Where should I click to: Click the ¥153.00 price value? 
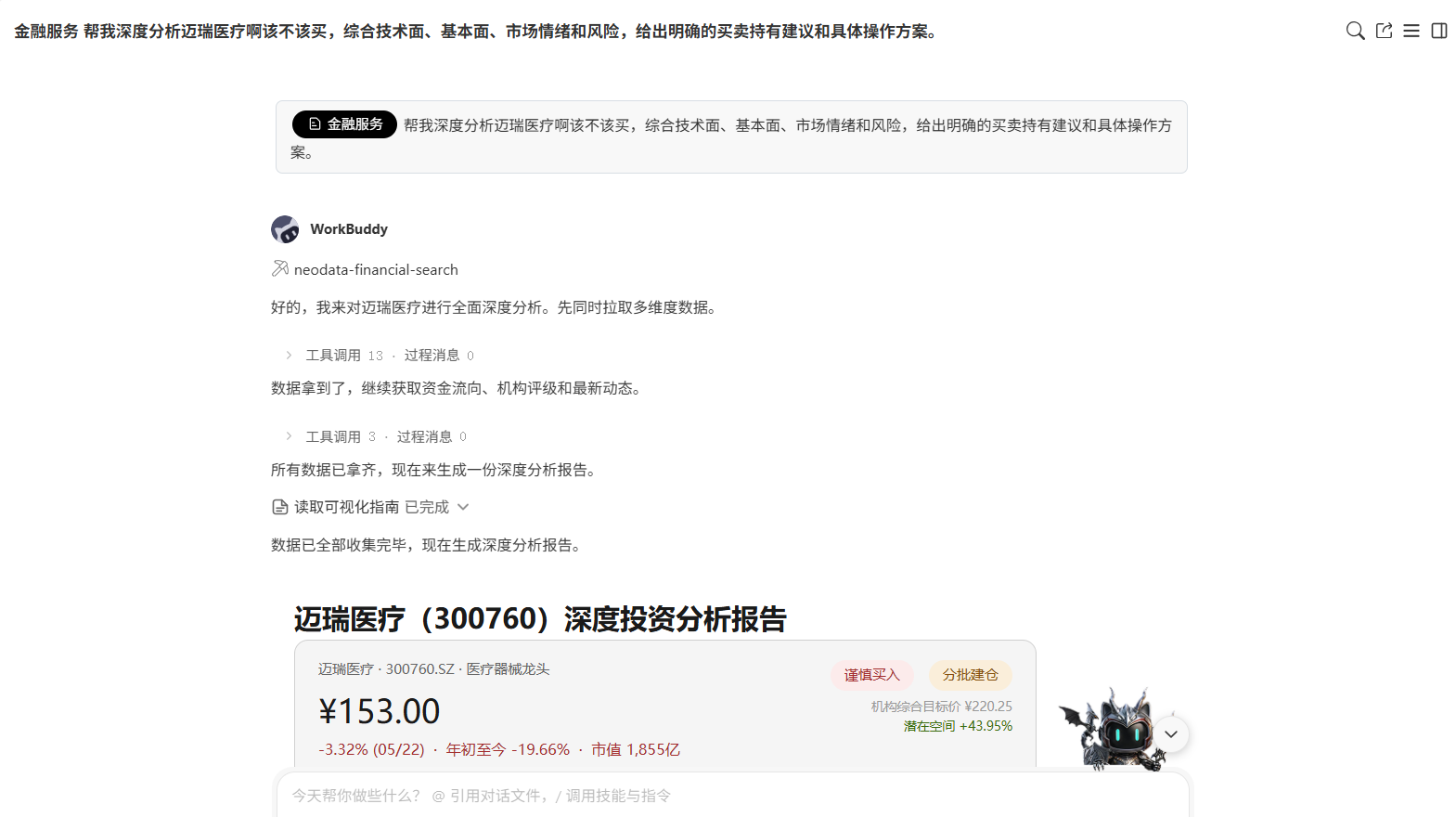click(x=380, y=712)
